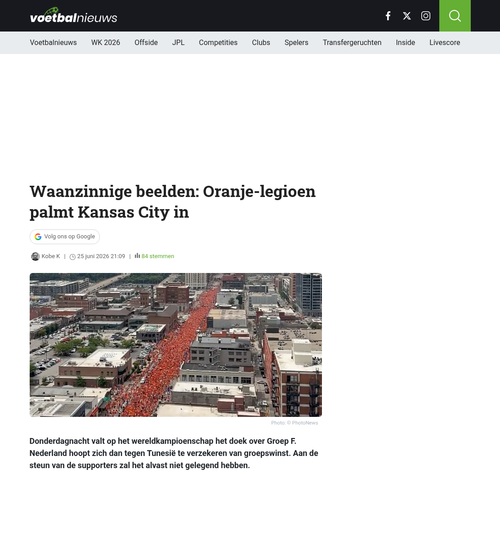Go to the WK 2026 section
500x550 pixels.
(x=106, y=42)
